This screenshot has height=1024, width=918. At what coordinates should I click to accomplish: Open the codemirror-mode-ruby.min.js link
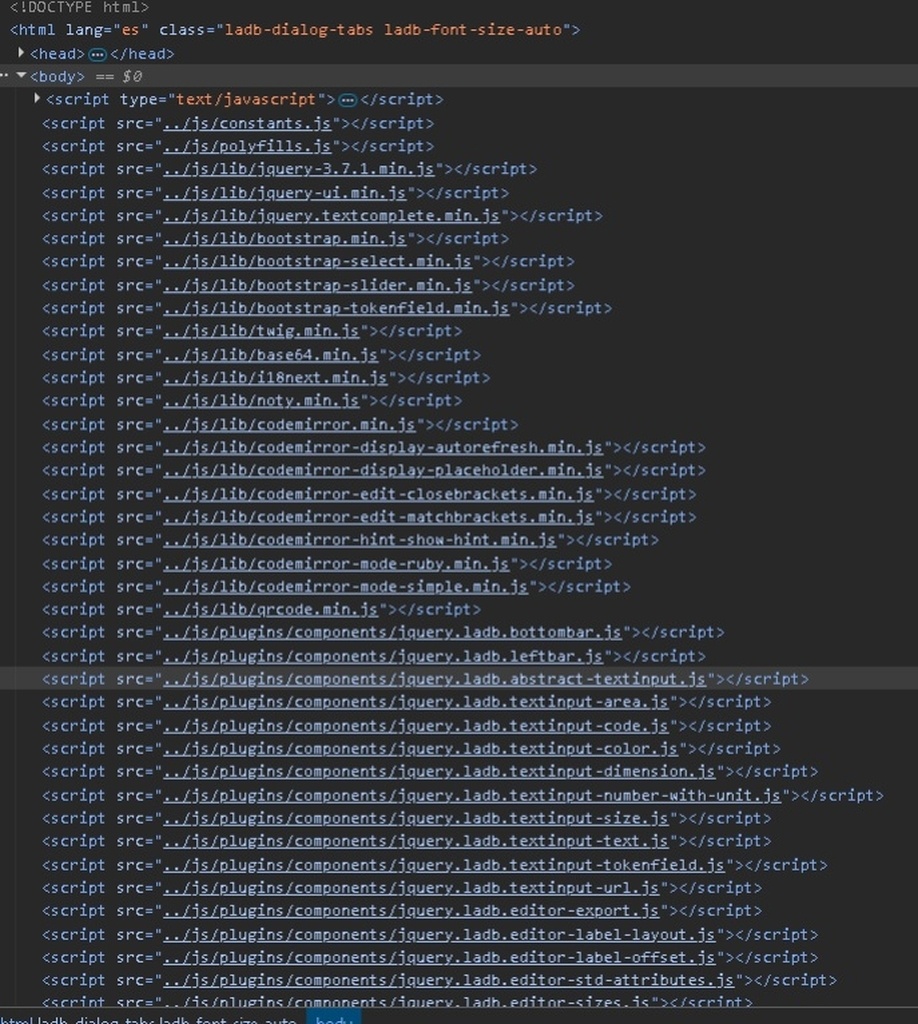click(336, 563)
